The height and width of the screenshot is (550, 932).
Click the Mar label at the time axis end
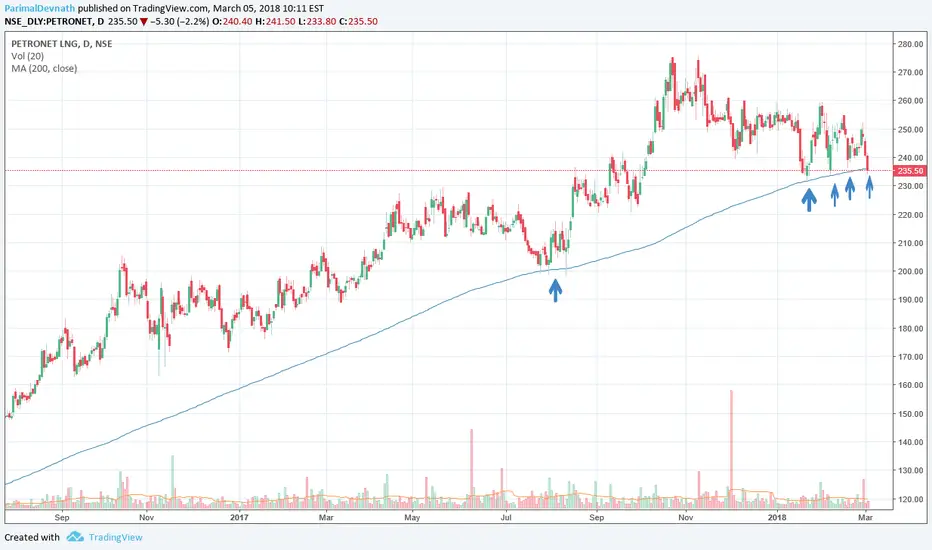pos(865,517)
